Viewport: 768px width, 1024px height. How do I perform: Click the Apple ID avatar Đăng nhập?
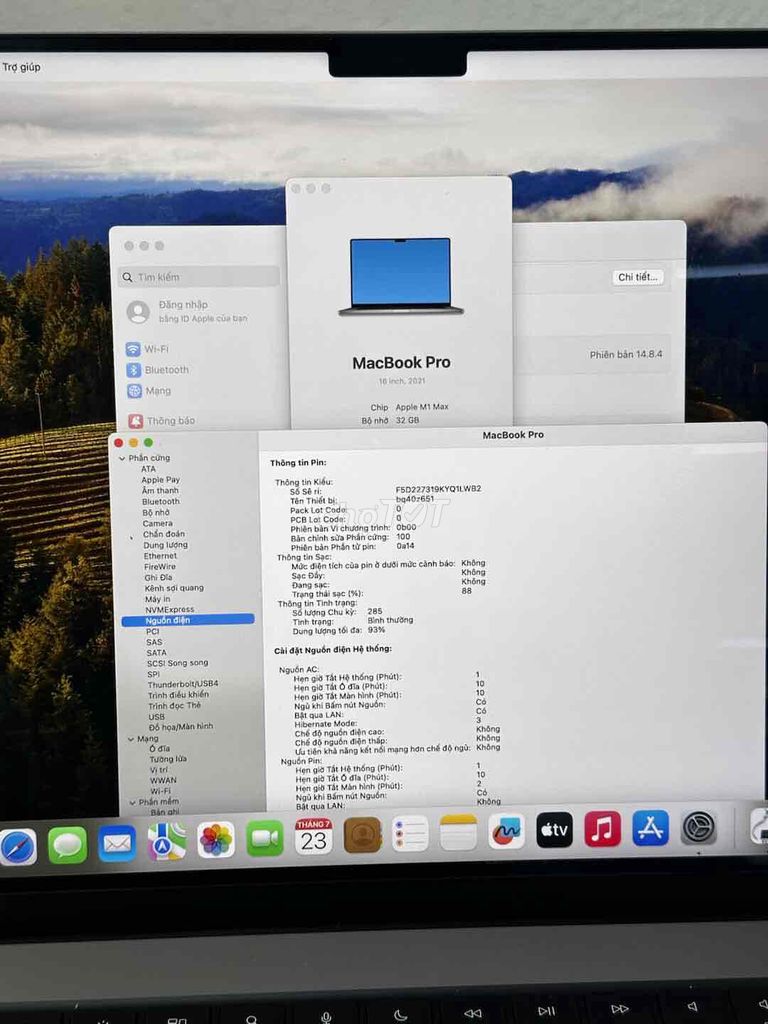pyautogui.click(x=138, y=312)
